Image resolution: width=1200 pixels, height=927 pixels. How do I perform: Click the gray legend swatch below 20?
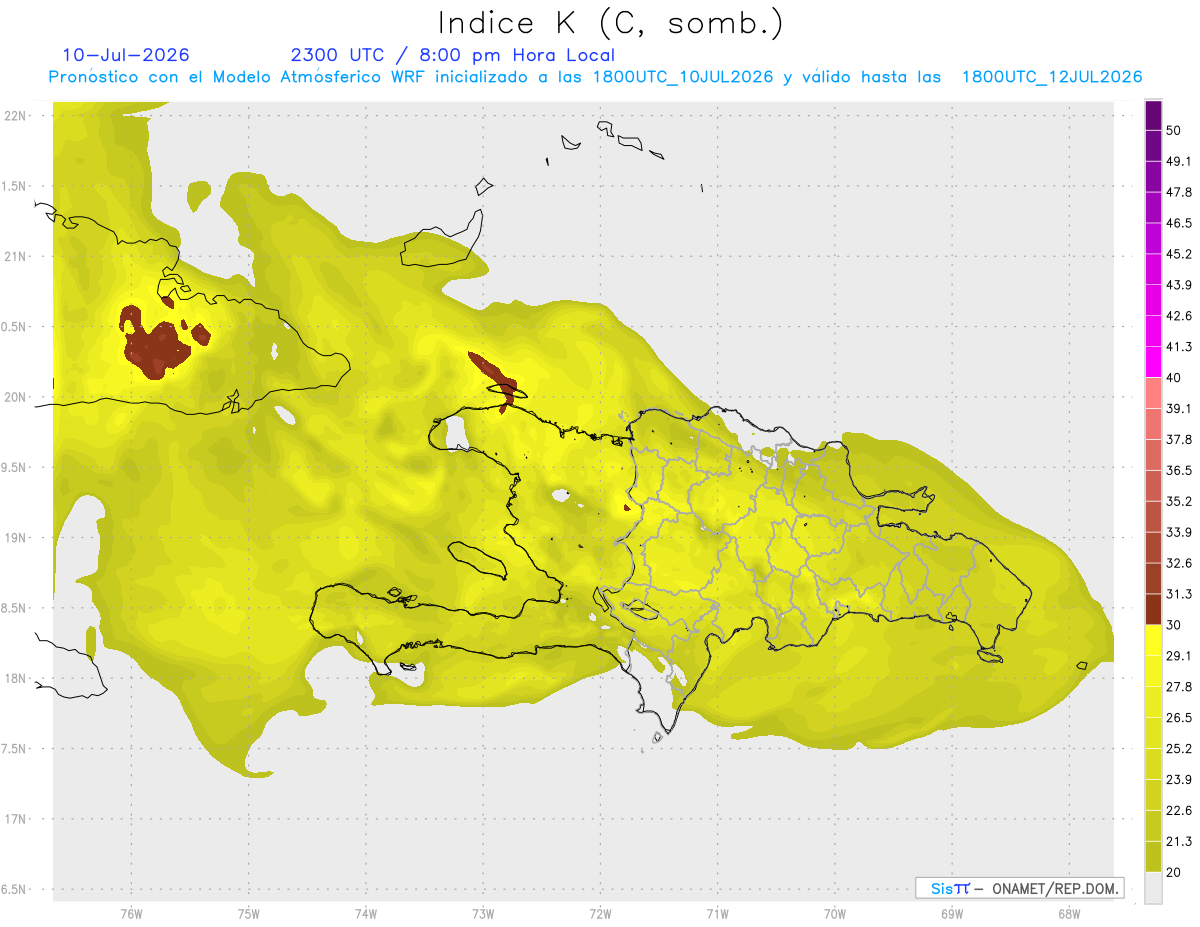[1153, 888]
